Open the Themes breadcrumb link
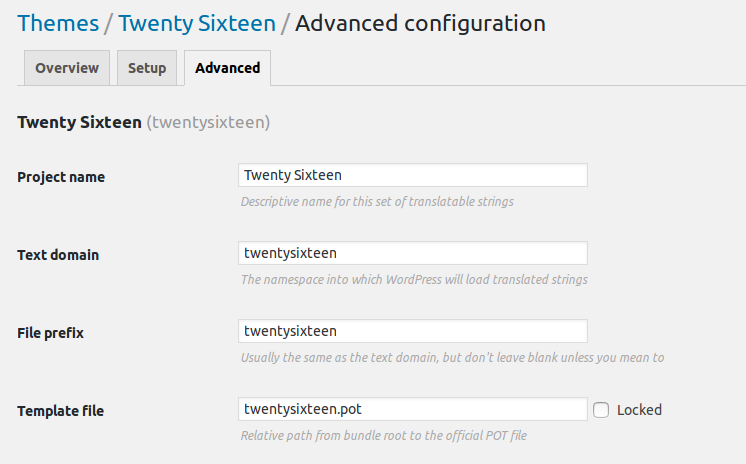Image resolution: width=746 pixels, height=464 pixels. 58,23
